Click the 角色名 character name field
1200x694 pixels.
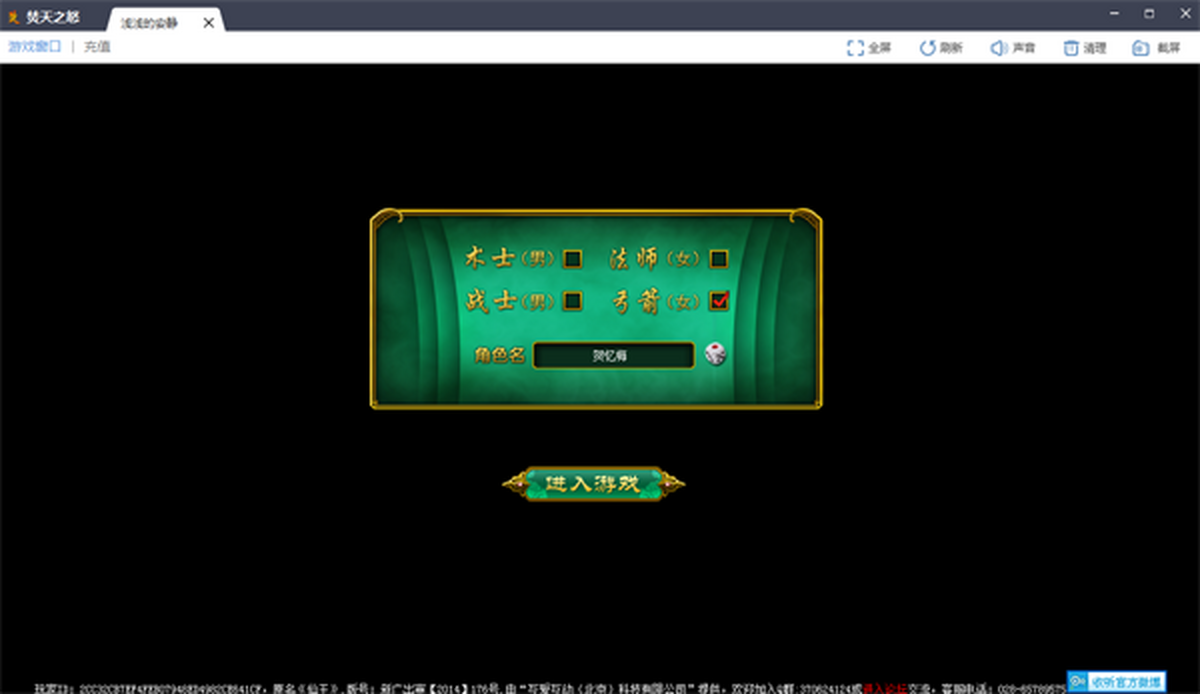coord(613,355)
